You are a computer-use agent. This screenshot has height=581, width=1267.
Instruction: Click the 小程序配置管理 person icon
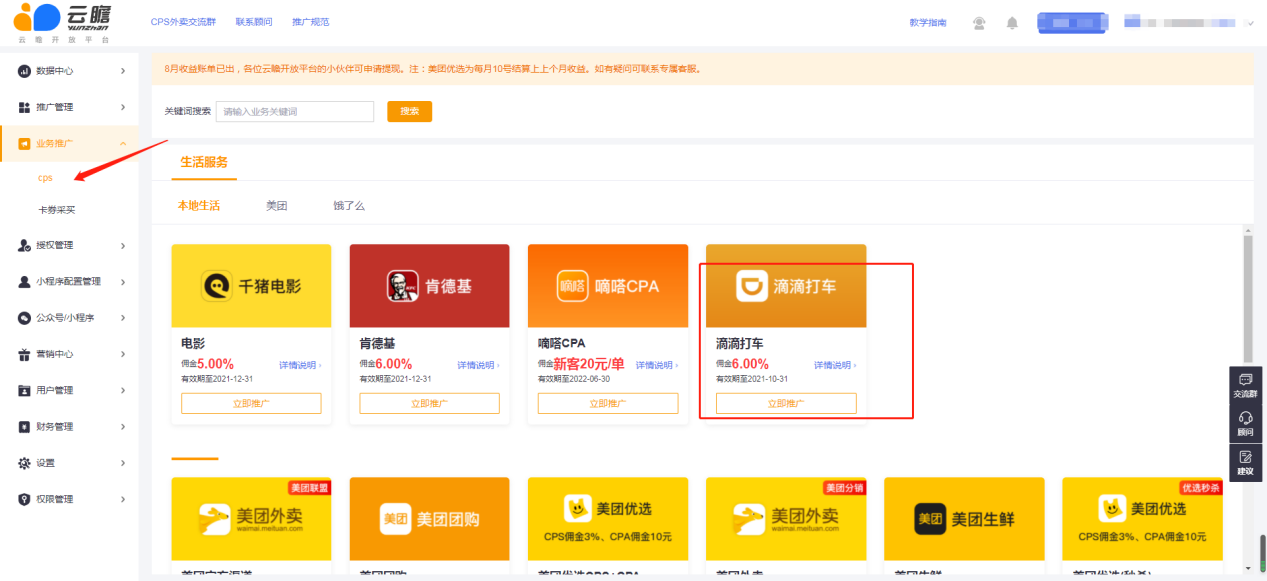(25, 282)
